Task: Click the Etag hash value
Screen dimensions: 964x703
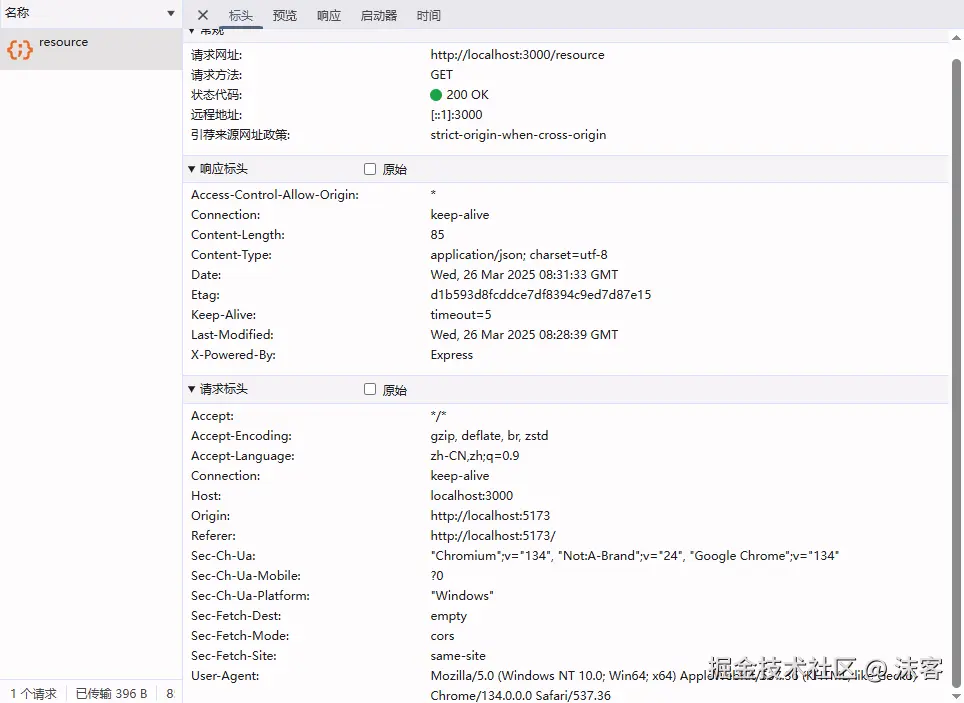Action: point(540,295)
